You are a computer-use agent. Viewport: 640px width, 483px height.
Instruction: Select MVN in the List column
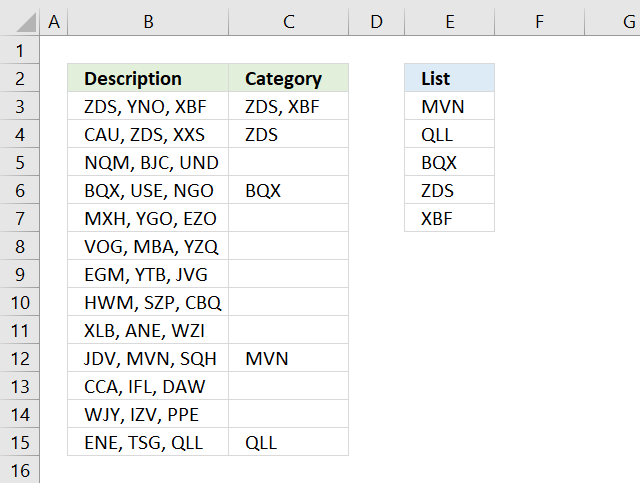449,106
